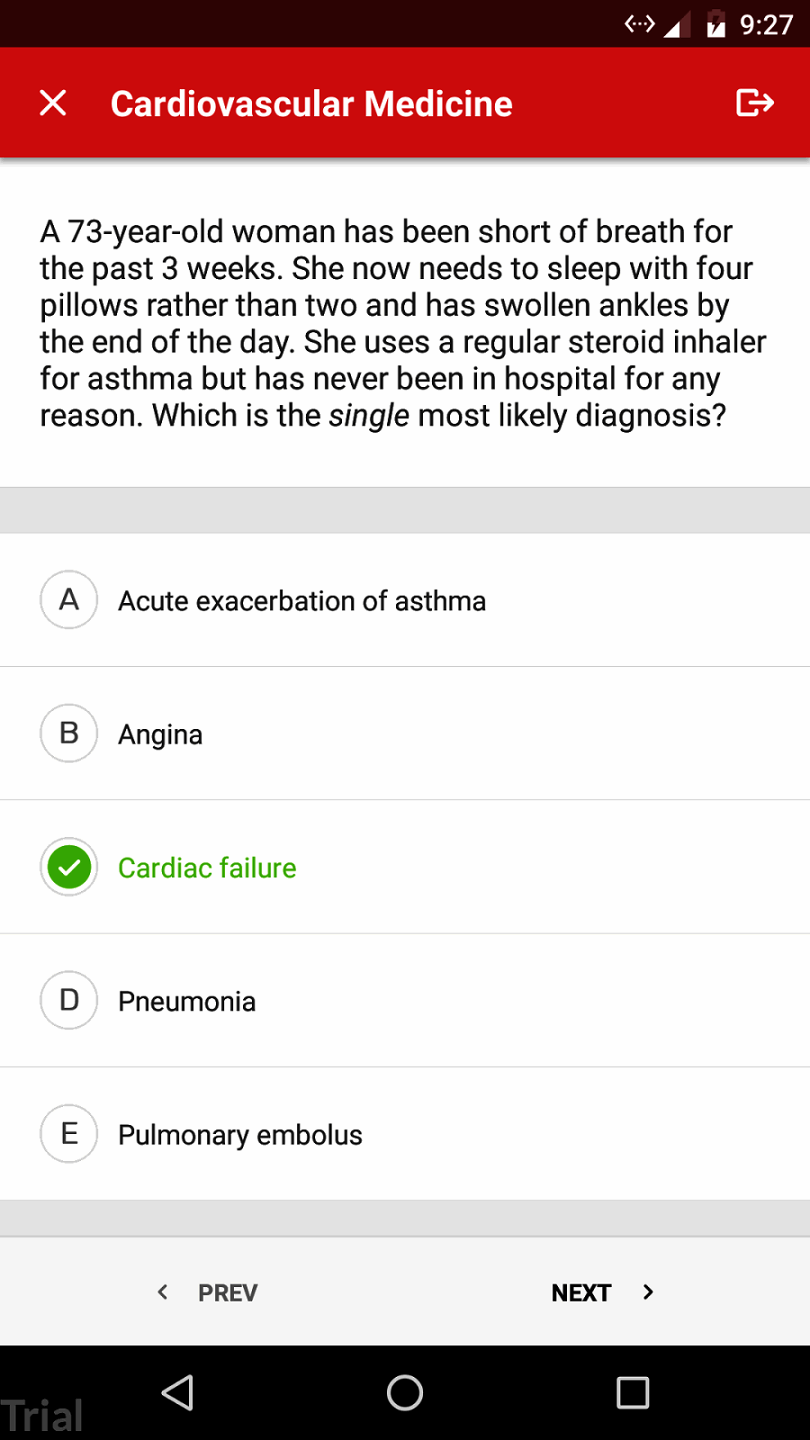This screenshot has width=810, height=1440.
Task: Choose the Angina answer text
Action: pyautogui.click(x=160, y=735)
